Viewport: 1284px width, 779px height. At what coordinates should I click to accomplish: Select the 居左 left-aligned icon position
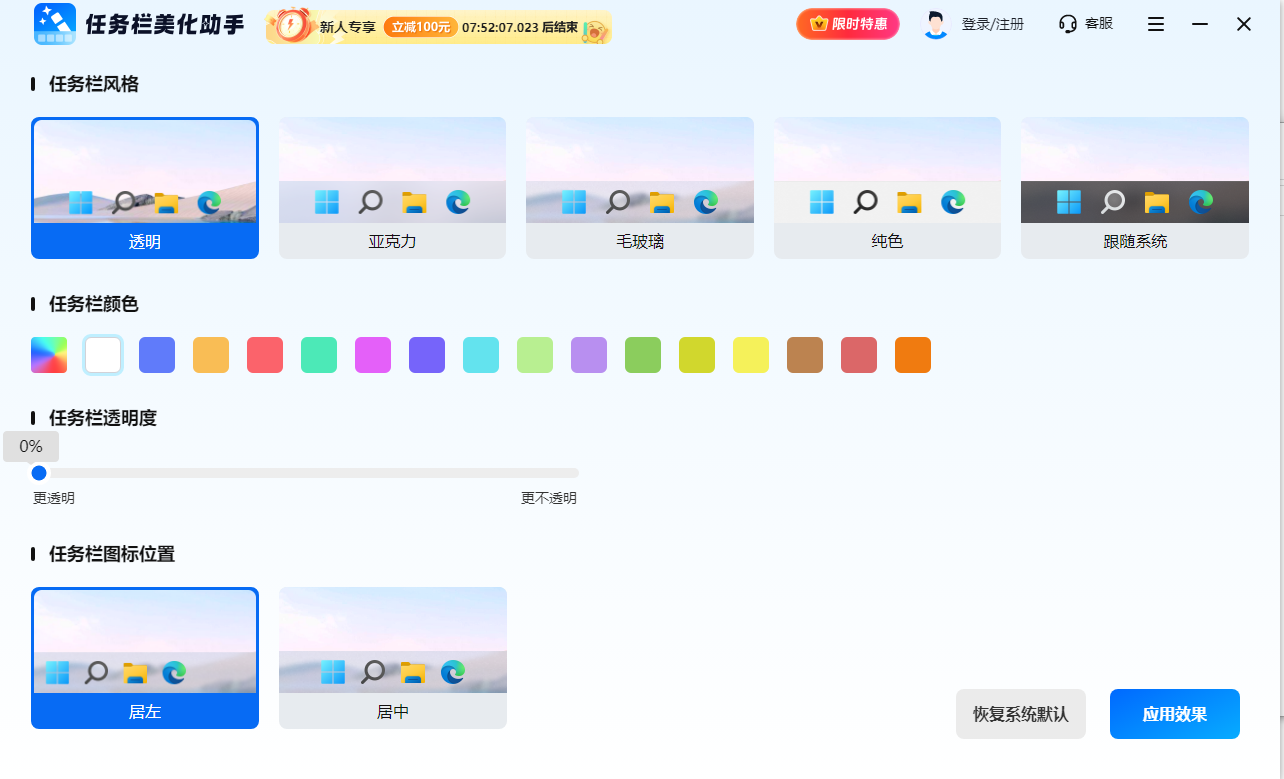(x=145, y=658)
